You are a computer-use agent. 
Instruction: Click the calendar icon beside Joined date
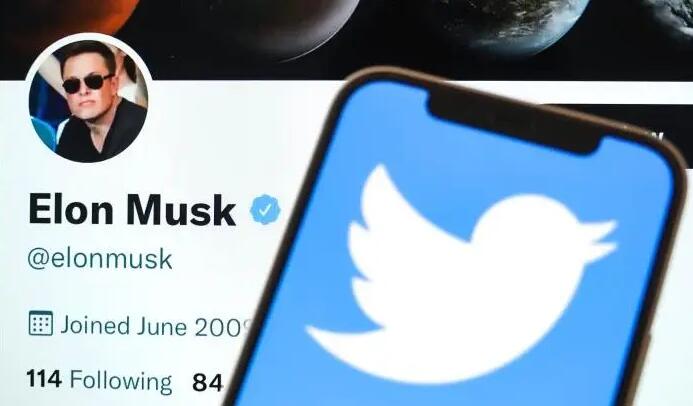pos(41,324)
